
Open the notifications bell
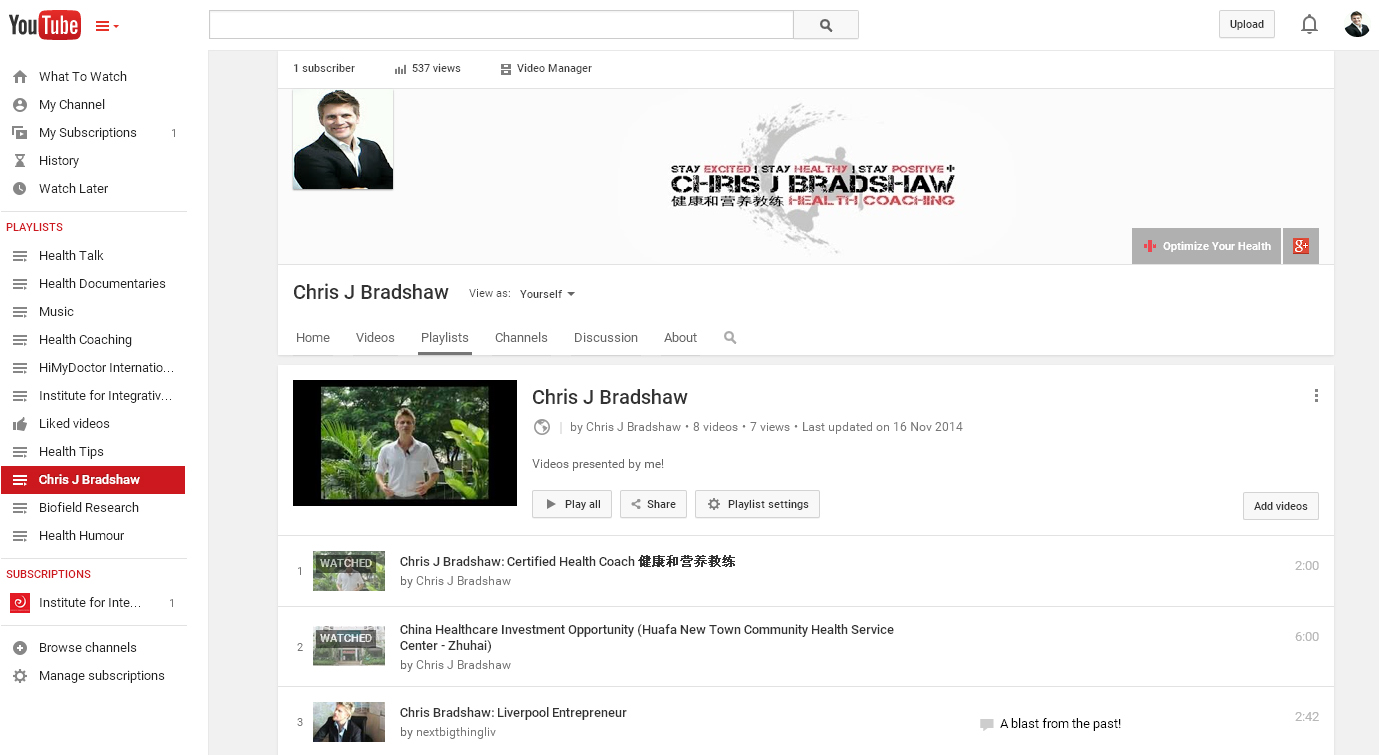[1309, 24]
